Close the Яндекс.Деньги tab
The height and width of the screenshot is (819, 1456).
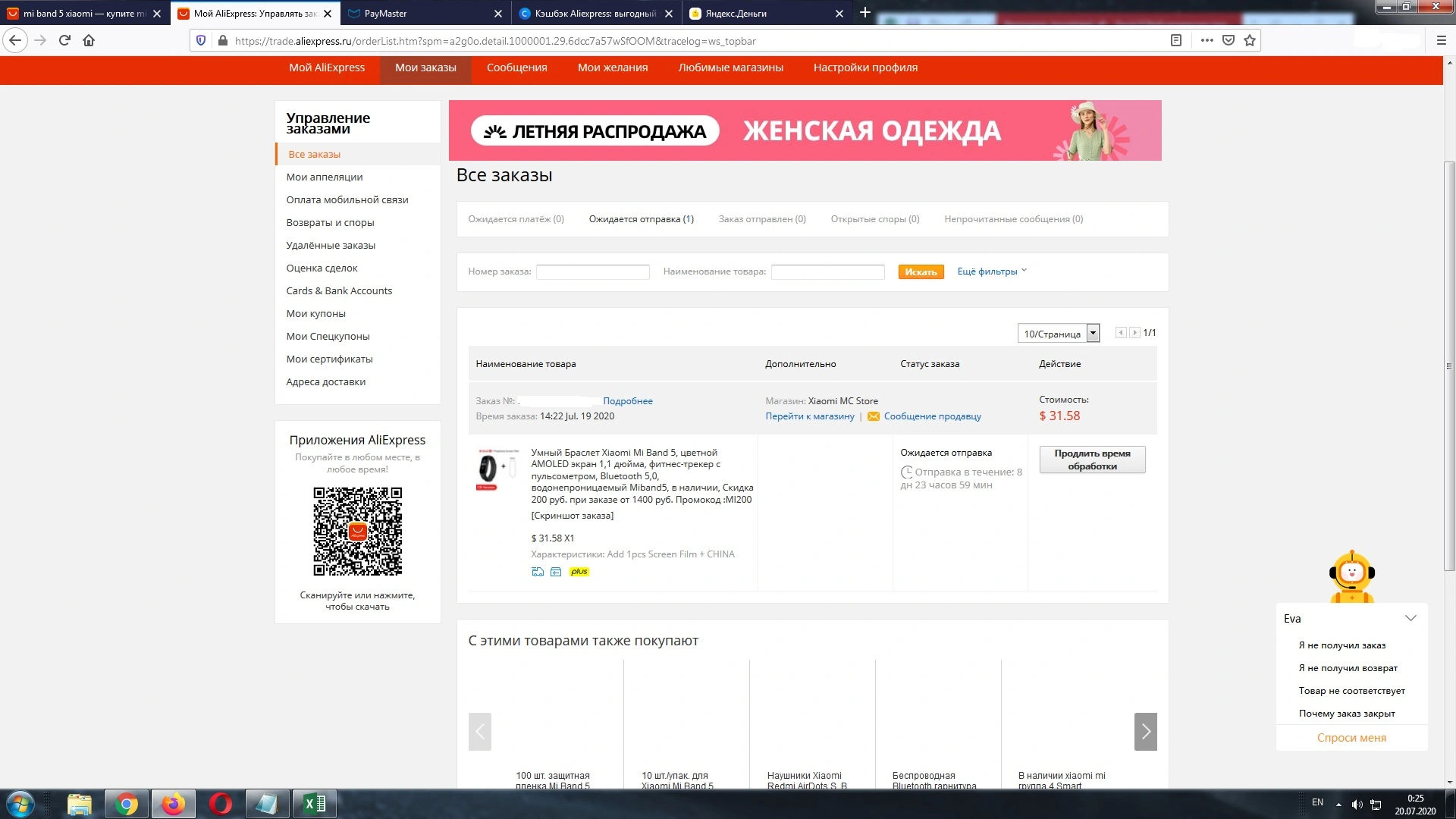[x=839, y=14]
